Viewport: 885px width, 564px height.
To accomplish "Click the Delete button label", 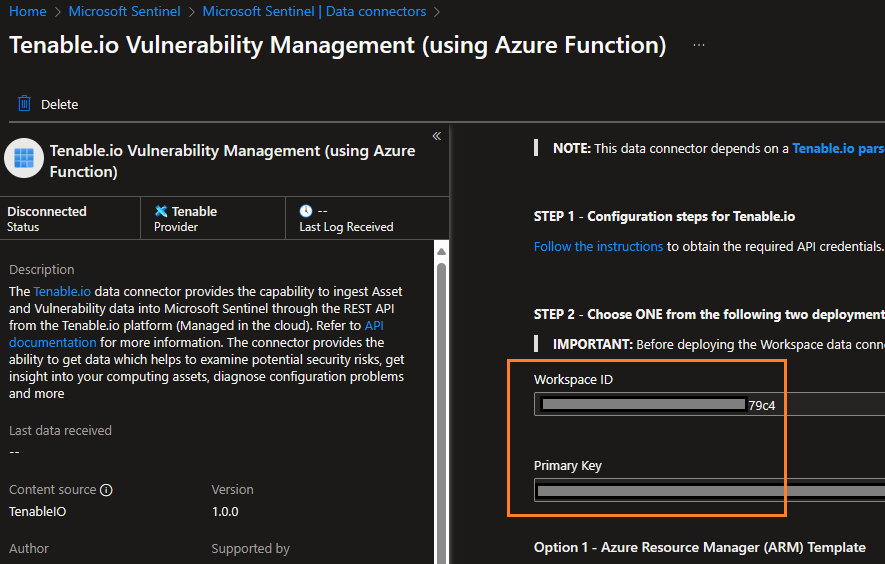I will tap(59, 104).
